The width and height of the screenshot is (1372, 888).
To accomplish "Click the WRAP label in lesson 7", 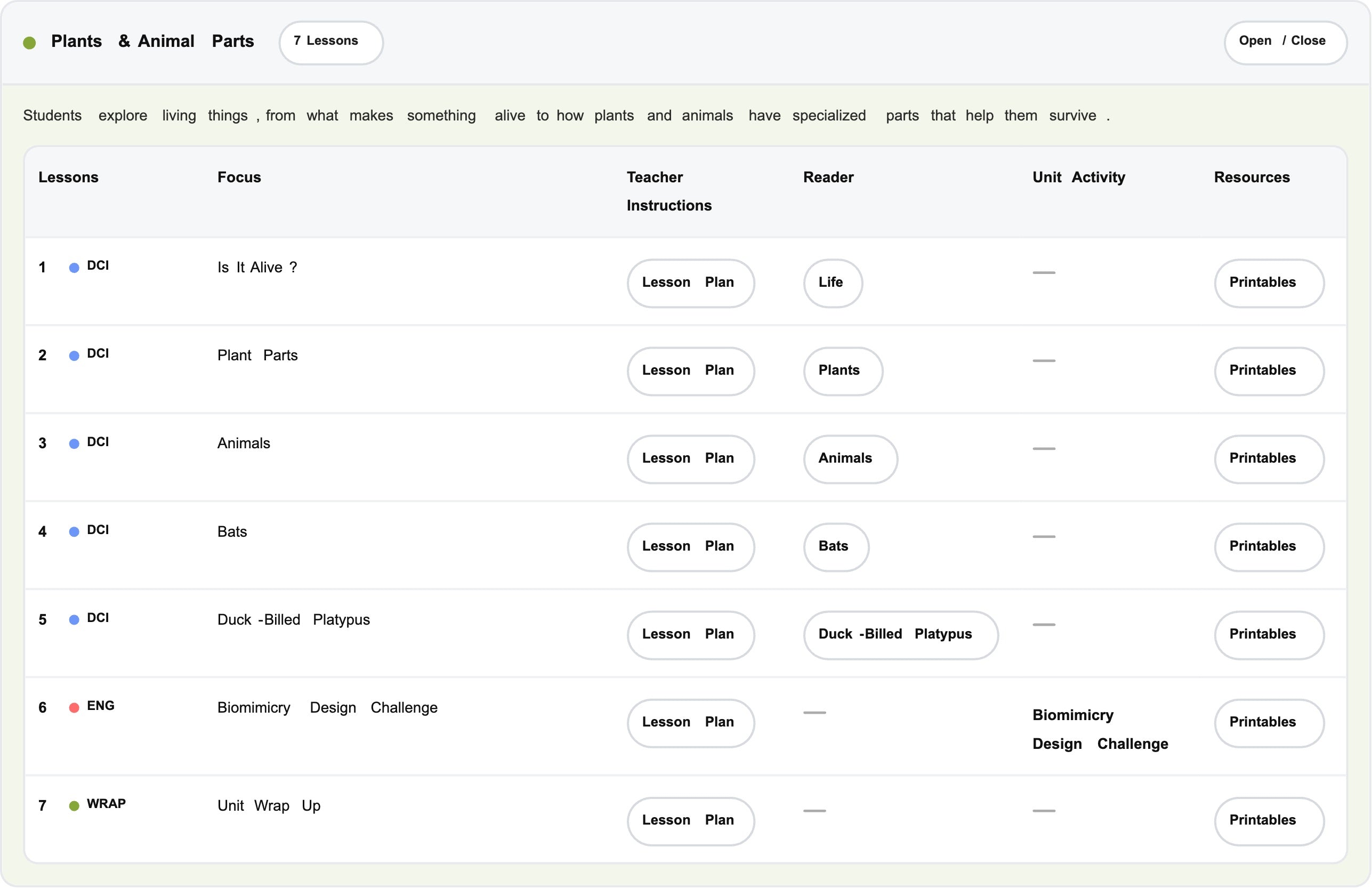I will click(x=106, y=804).
